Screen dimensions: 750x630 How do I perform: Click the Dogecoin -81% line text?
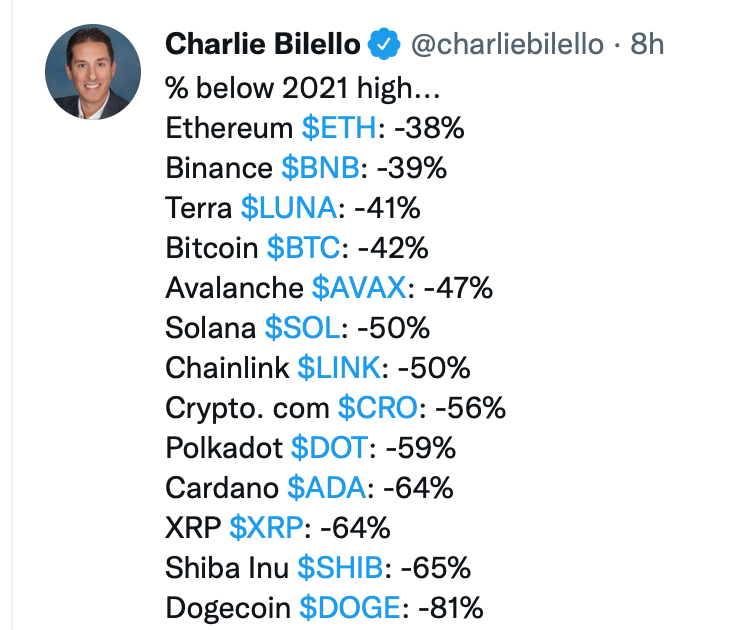click(324, 608)
